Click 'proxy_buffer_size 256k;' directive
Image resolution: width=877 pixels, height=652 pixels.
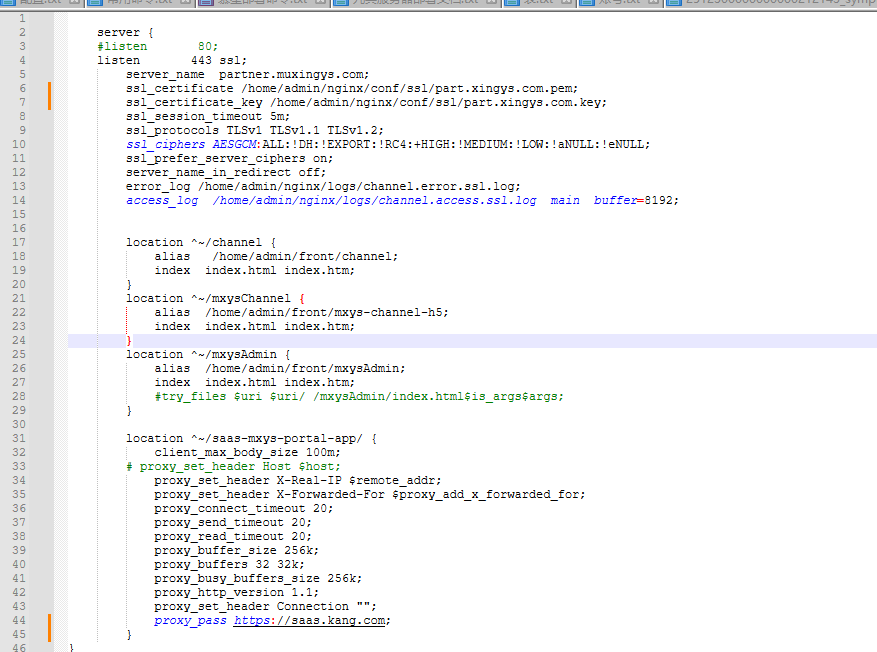pos(237,550)
